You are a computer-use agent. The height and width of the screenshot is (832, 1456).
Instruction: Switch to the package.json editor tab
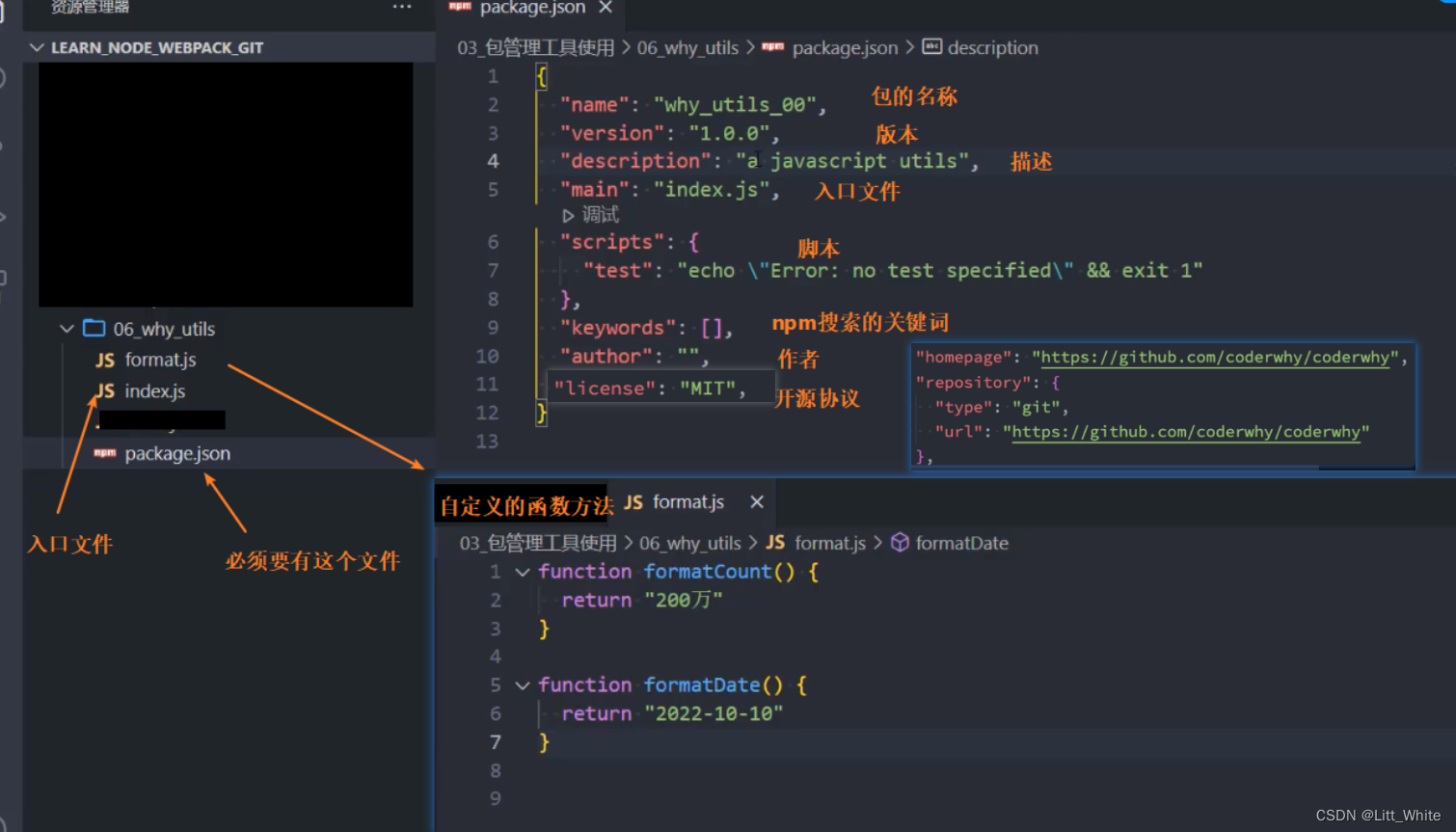[532, 8]
